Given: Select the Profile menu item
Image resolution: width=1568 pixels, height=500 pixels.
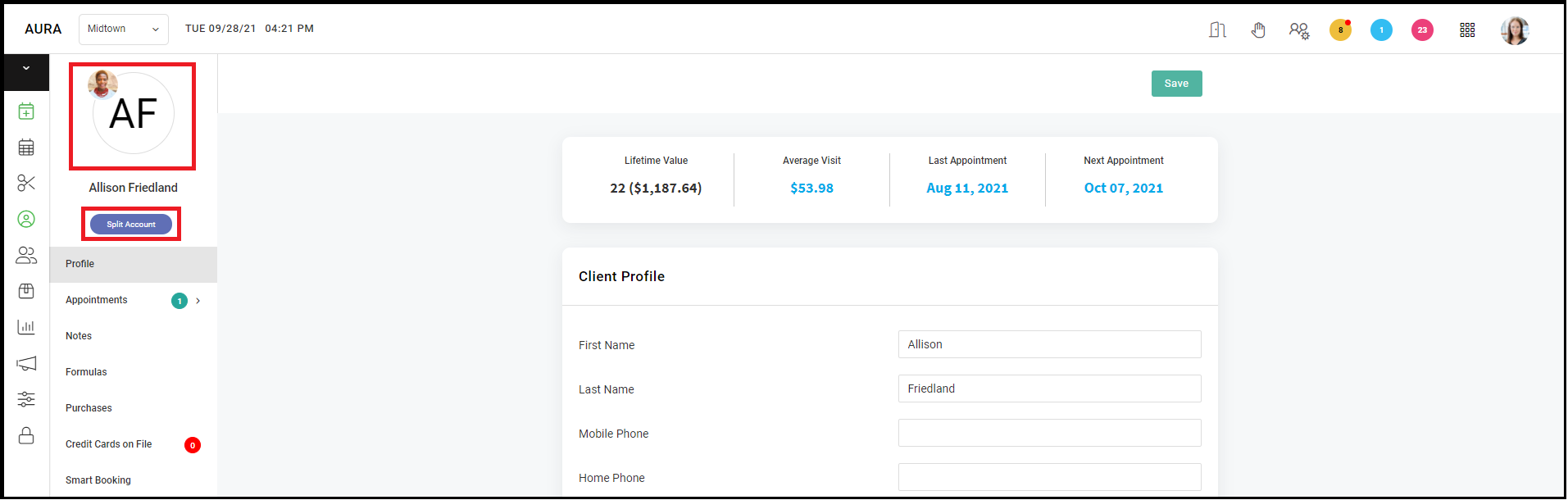Looking at the screenshot, I should point(133,264).
